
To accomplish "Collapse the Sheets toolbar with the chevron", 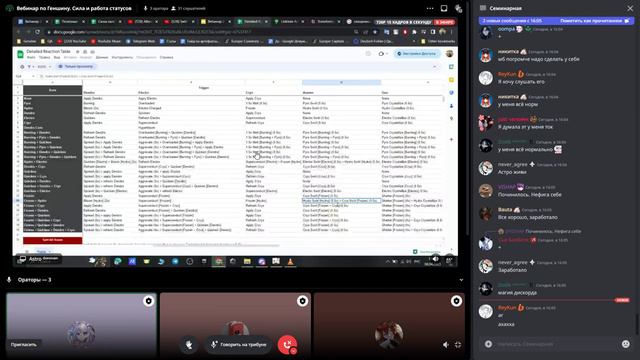I will [434, 67].
